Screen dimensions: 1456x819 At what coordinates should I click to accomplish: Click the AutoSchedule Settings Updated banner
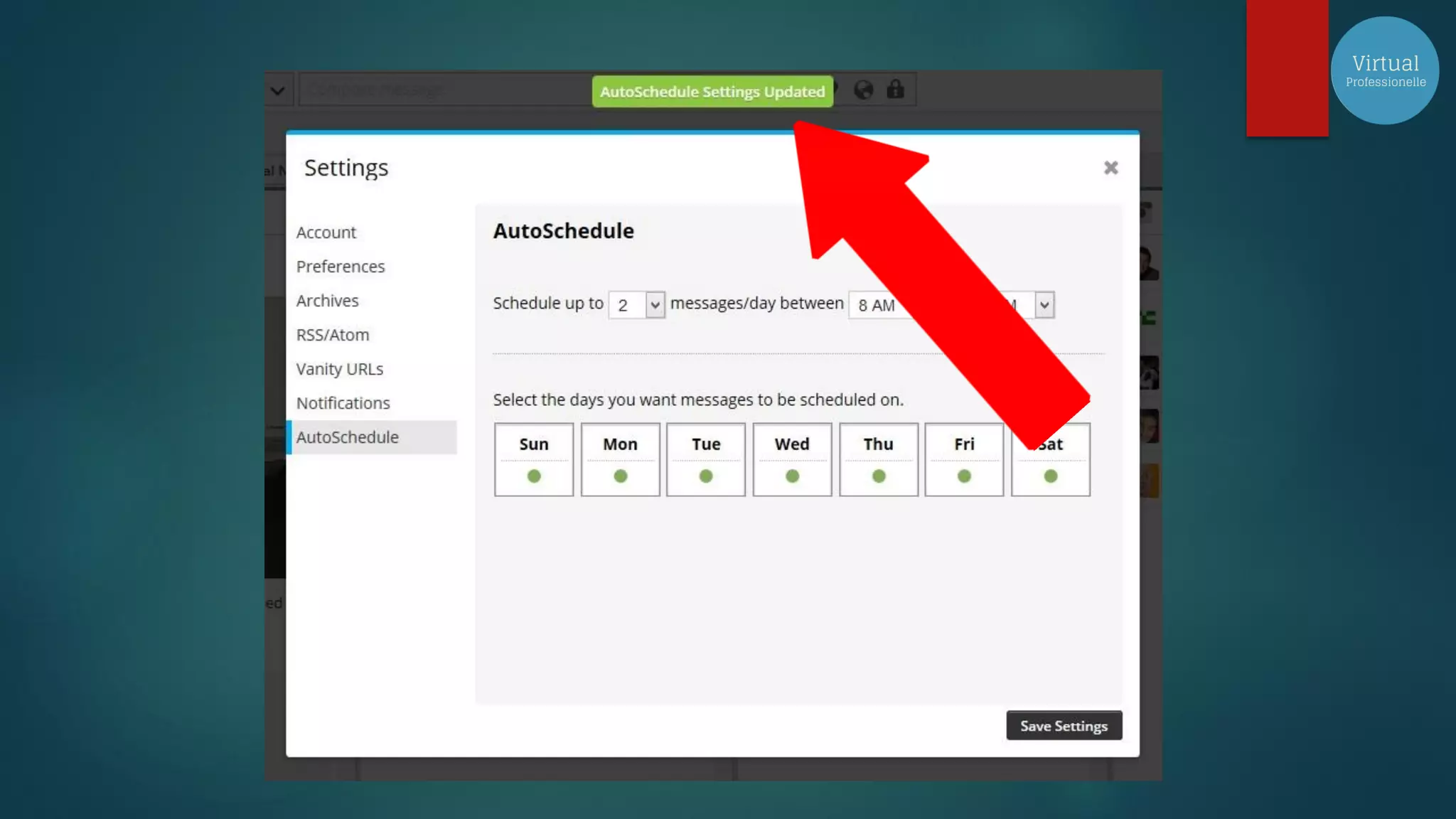[x=712, y=92]
